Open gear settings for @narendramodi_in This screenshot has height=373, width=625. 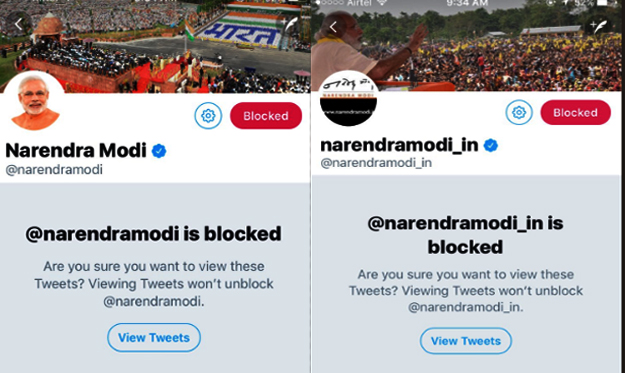[519, 112]
